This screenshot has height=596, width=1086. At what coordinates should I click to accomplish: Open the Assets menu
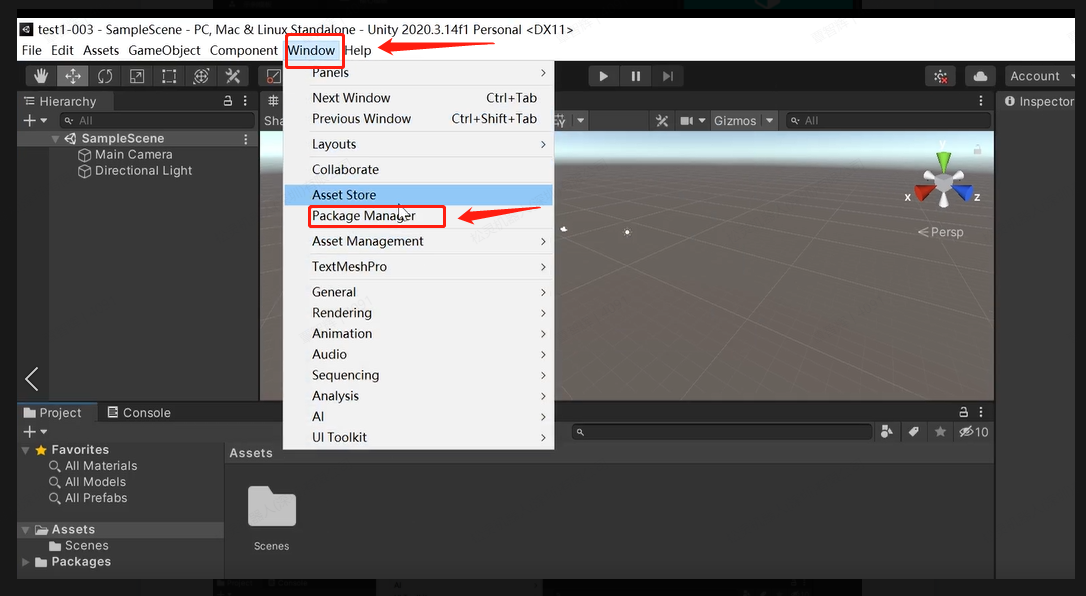[x=100, y=50]
